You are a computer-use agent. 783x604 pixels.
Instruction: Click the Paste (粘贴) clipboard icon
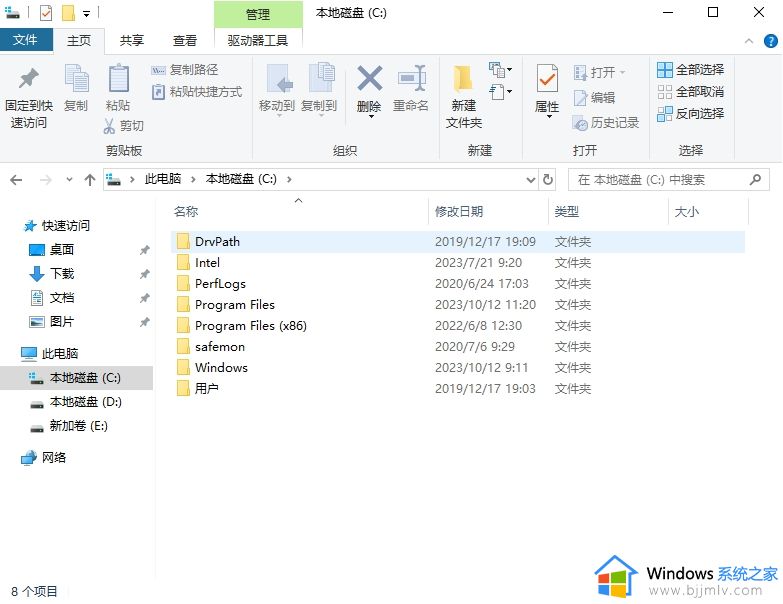point(118,78)
